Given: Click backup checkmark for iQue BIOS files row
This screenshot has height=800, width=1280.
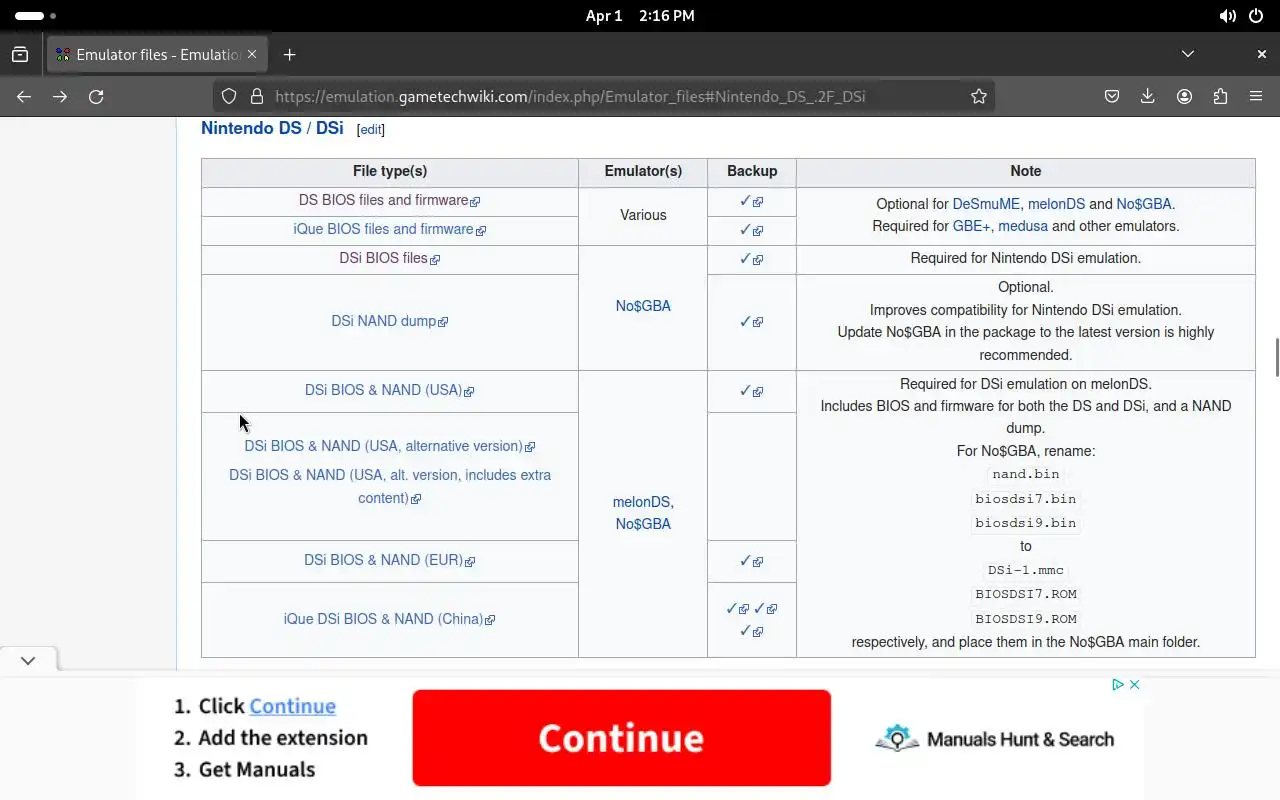Looking at the screenshot, I should (x=751, y=230).
